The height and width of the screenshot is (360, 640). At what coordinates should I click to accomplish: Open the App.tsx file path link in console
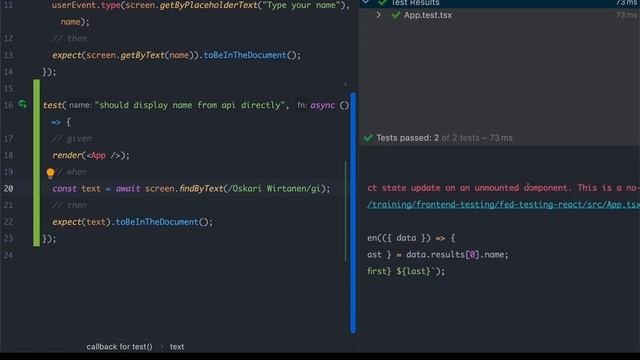click(x=503, y=204)
